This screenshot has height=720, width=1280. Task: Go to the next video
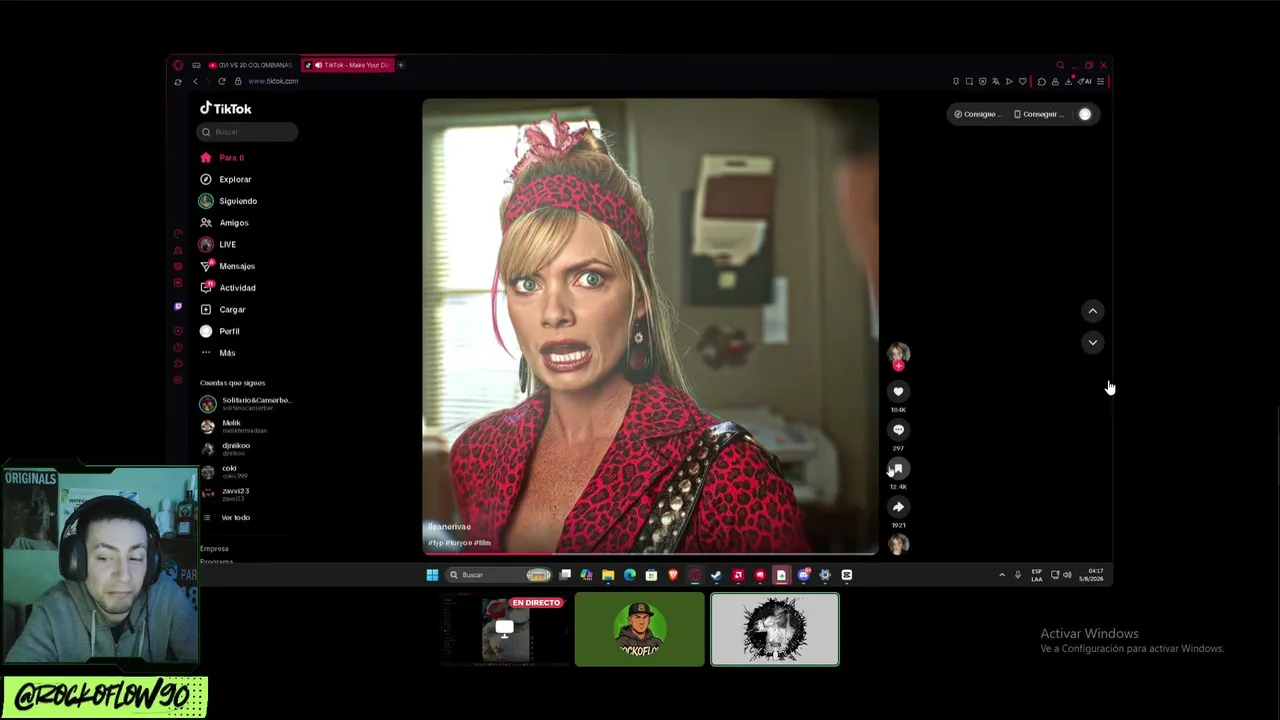[x=1092, y=342]
